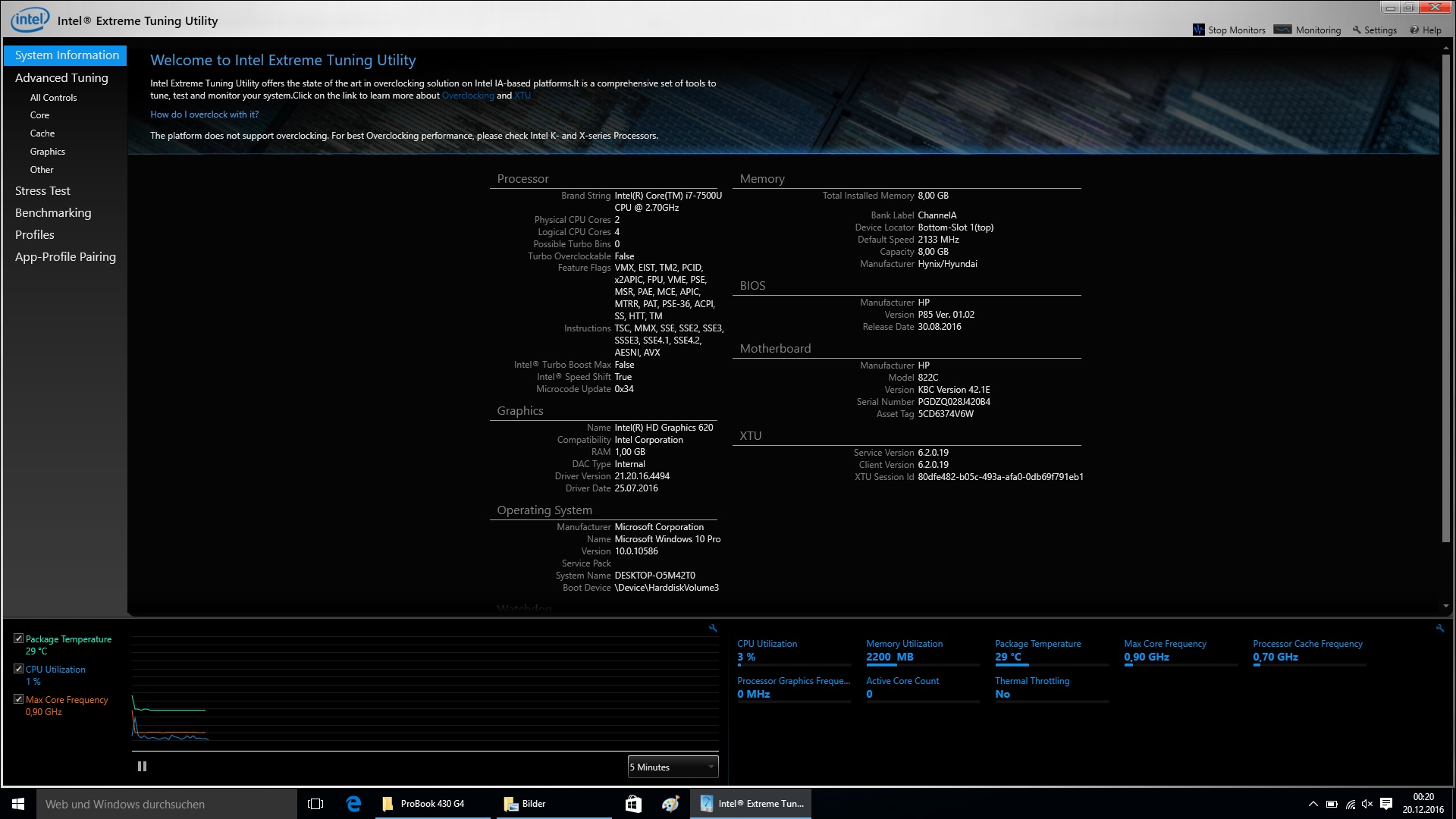Image resolution: width=1456 pixels, height=819 pixels.
Task: Uncheck the Package Temperature checkbox
Action: [x=18, y=639]
